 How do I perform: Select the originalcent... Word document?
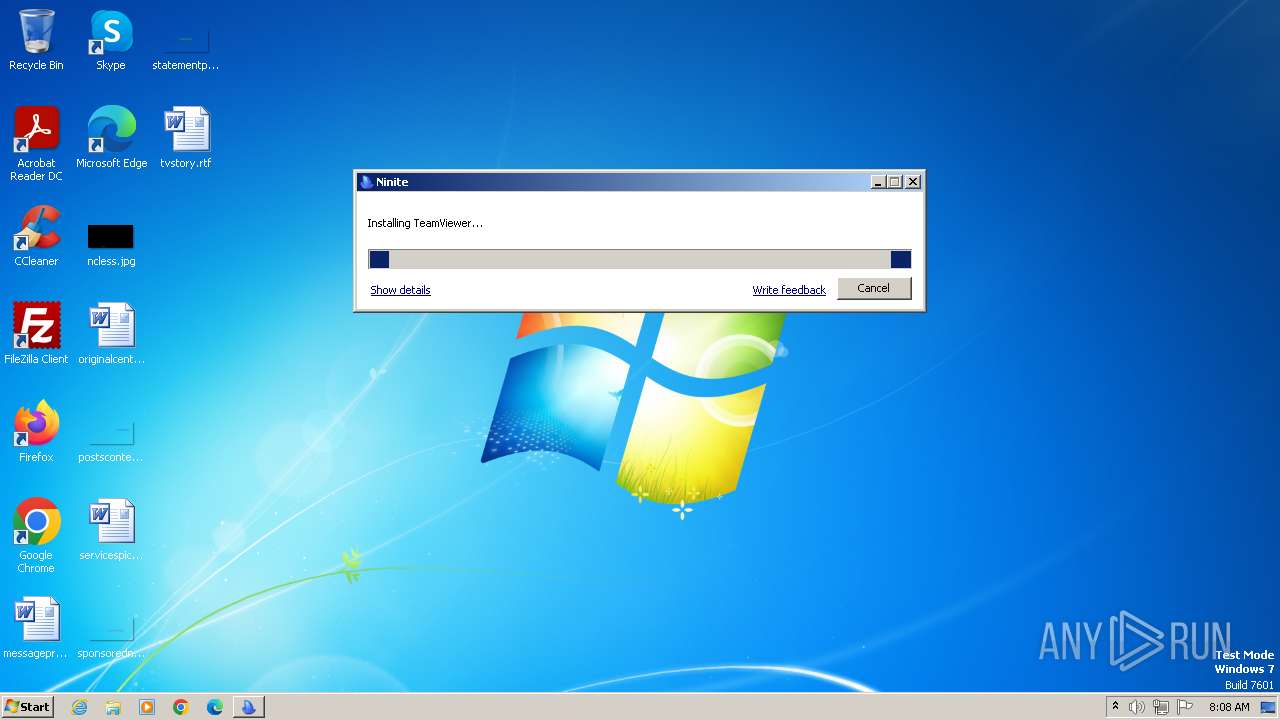pos(111,335)
